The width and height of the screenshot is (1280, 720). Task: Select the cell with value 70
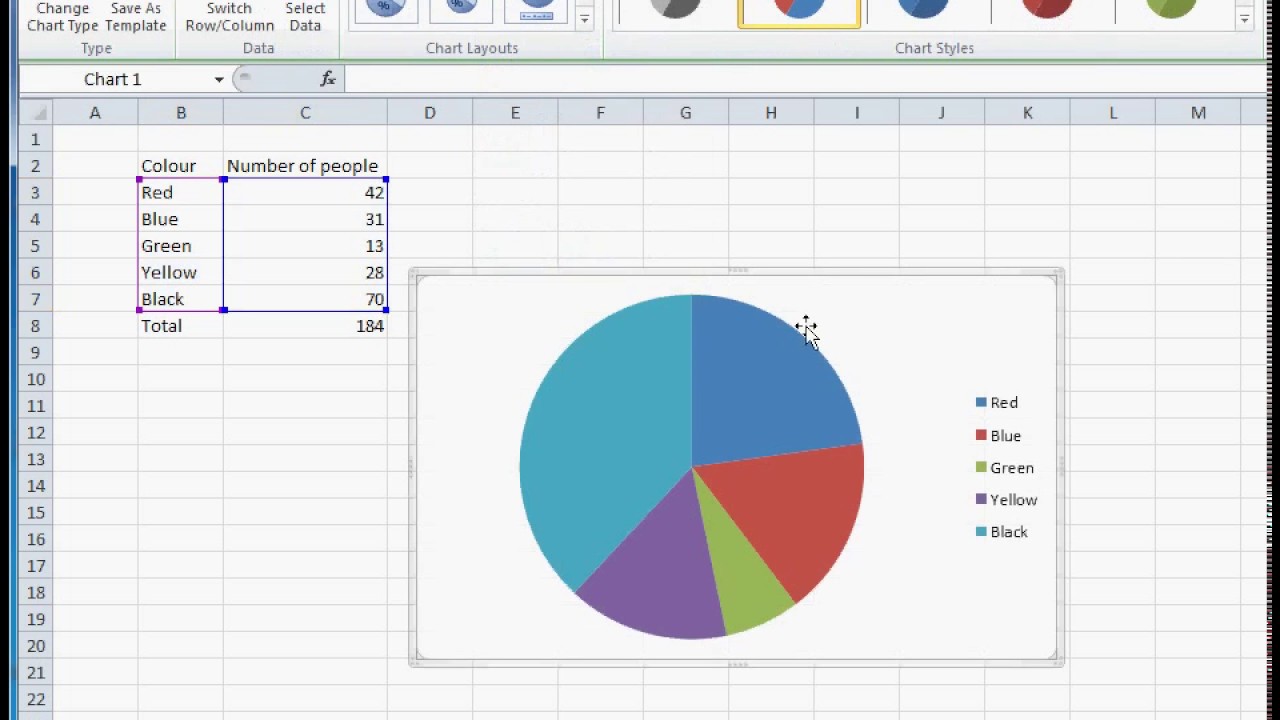coord(305,299)
